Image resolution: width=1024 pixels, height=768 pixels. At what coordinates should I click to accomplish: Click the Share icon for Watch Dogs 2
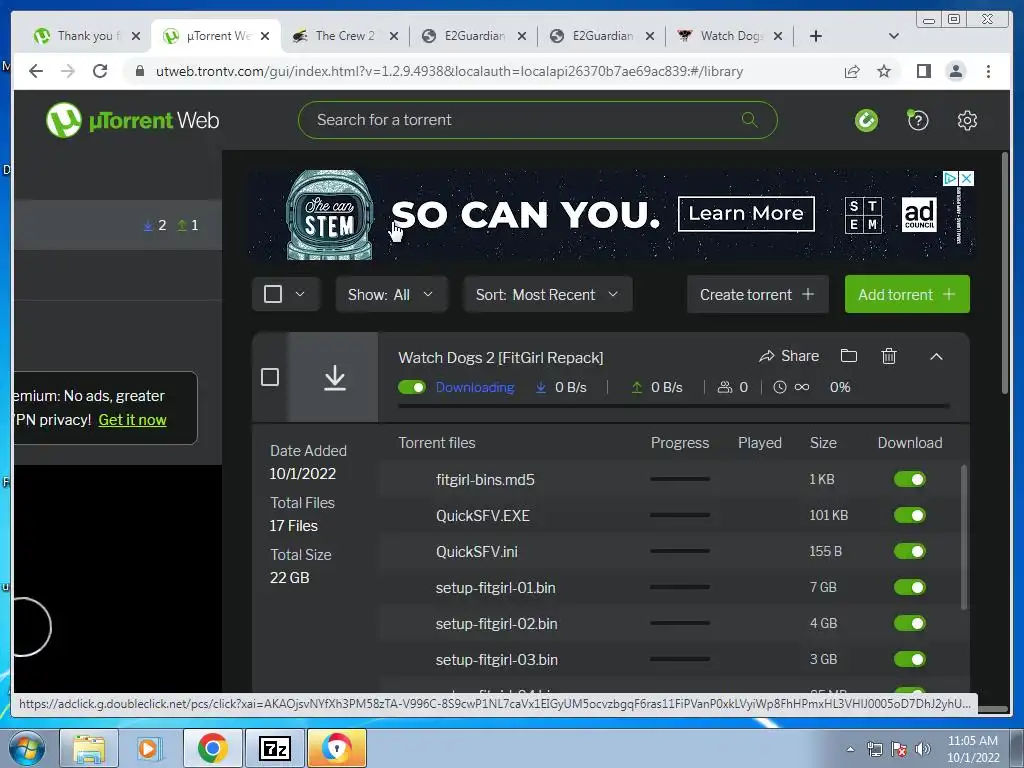click(789, 356)
